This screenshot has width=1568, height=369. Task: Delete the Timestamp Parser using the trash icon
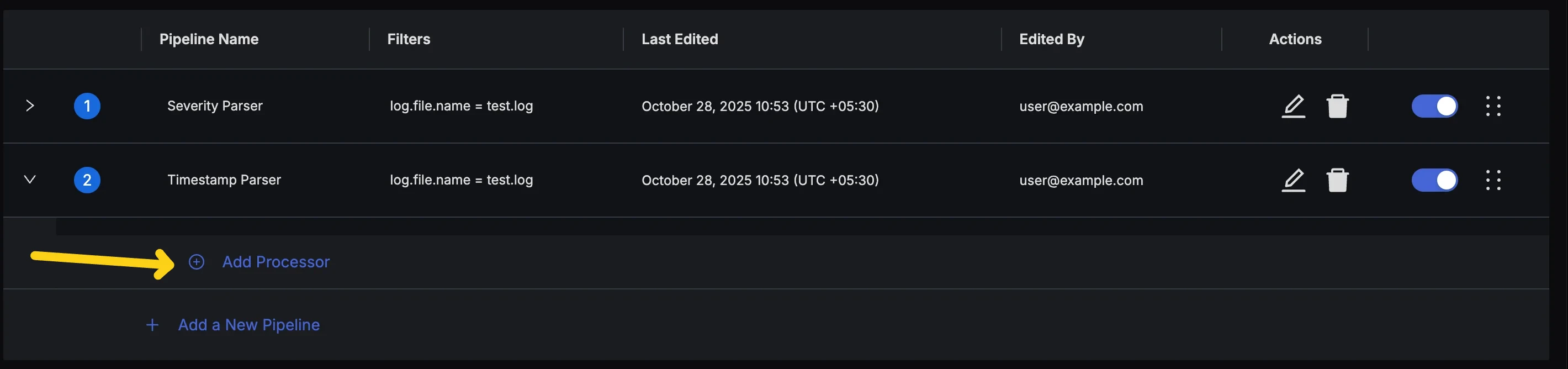click(1338, 180)
